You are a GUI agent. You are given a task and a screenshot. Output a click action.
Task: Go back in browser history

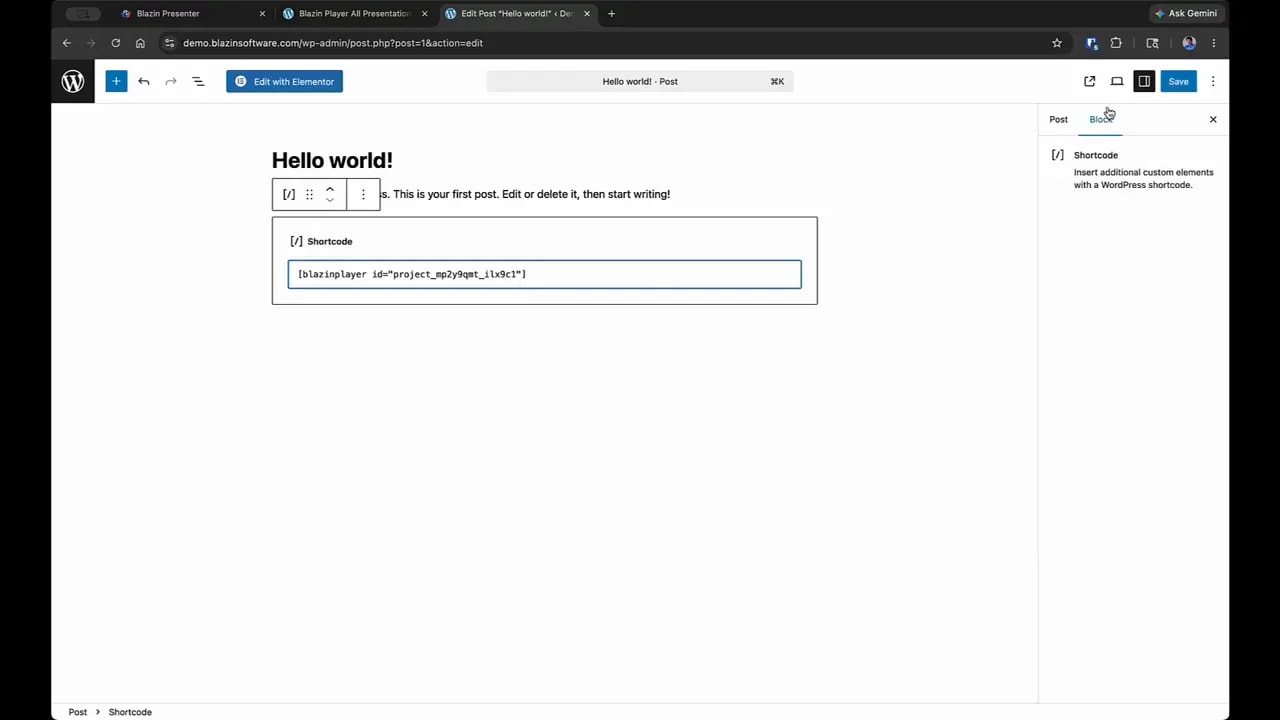point(66,43)
